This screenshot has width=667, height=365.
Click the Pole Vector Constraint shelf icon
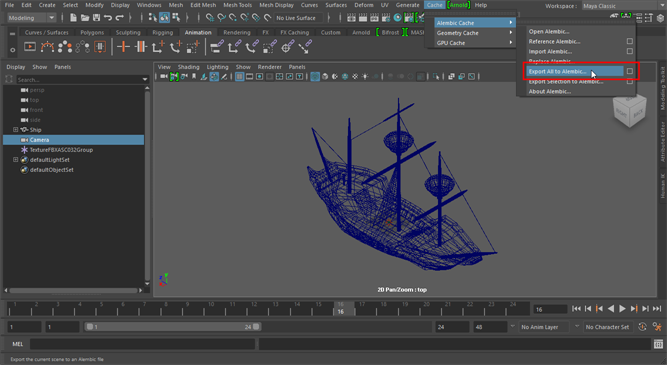pos(305,47)
